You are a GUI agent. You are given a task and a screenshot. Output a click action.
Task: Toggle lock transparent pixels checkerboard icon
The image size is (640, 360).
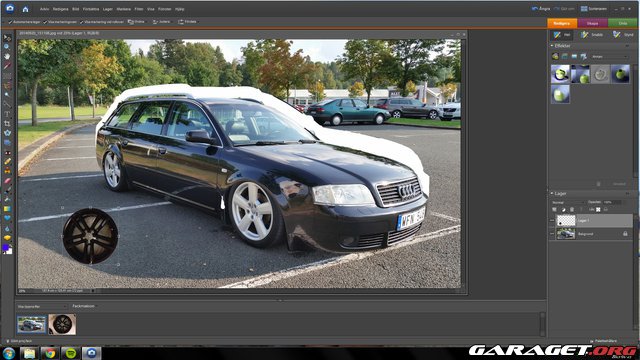coord(598,210)
